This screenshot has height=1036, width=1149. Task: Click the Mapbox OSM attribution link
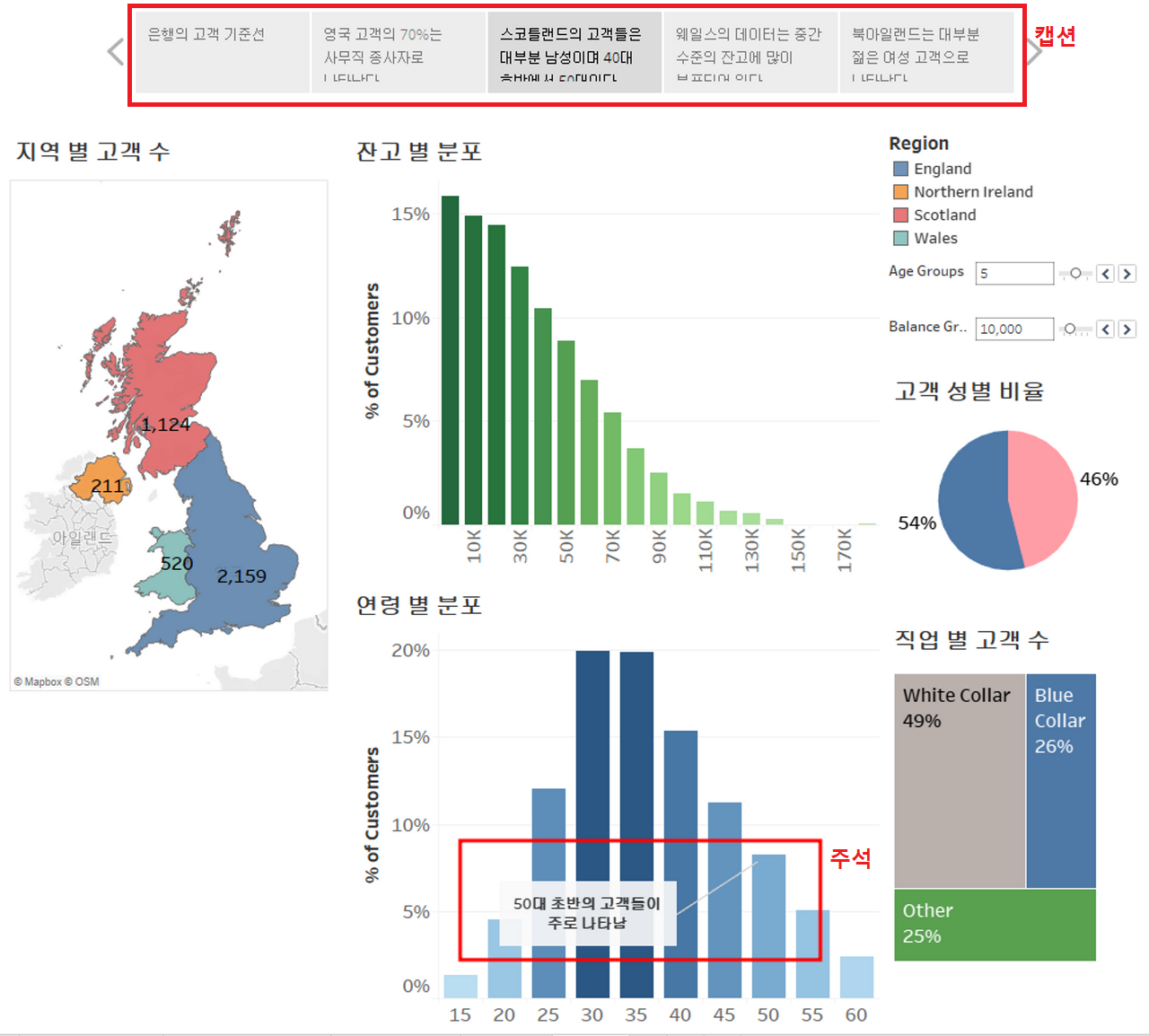click(57, 682)
